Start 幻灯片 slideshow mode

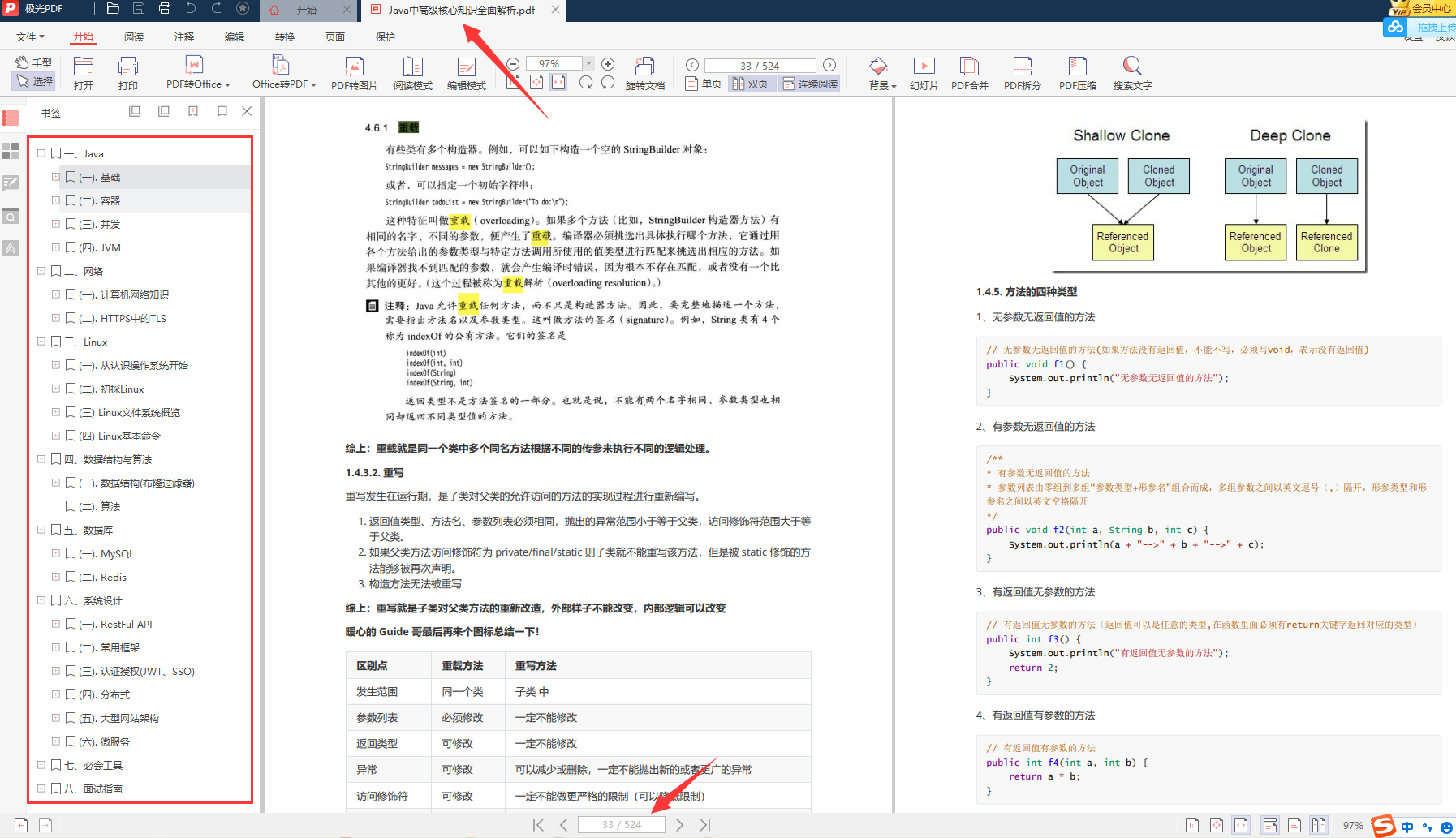coord(924,73)
